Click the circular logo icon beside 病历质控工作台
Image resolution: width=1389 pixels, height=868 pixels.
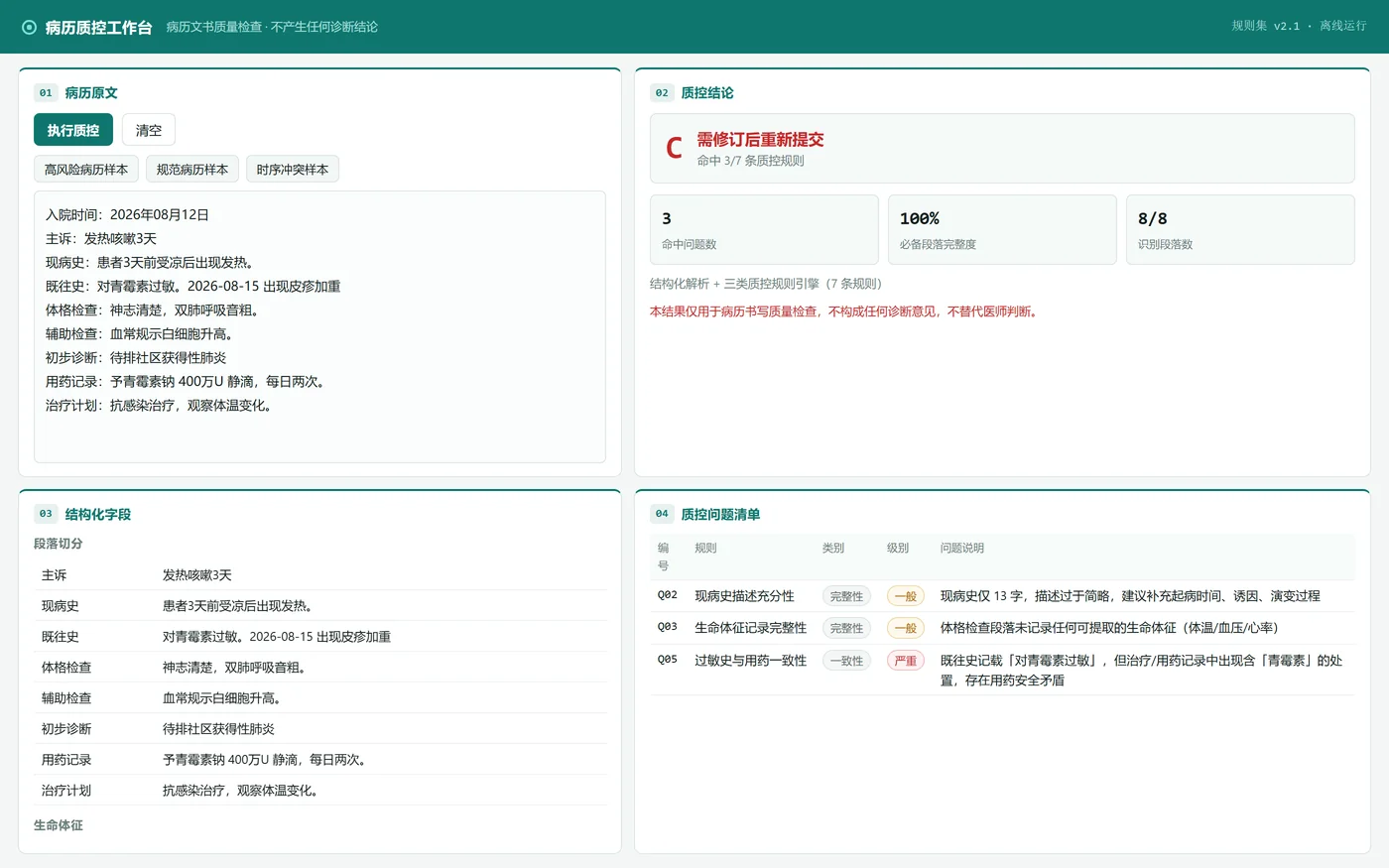29,27
